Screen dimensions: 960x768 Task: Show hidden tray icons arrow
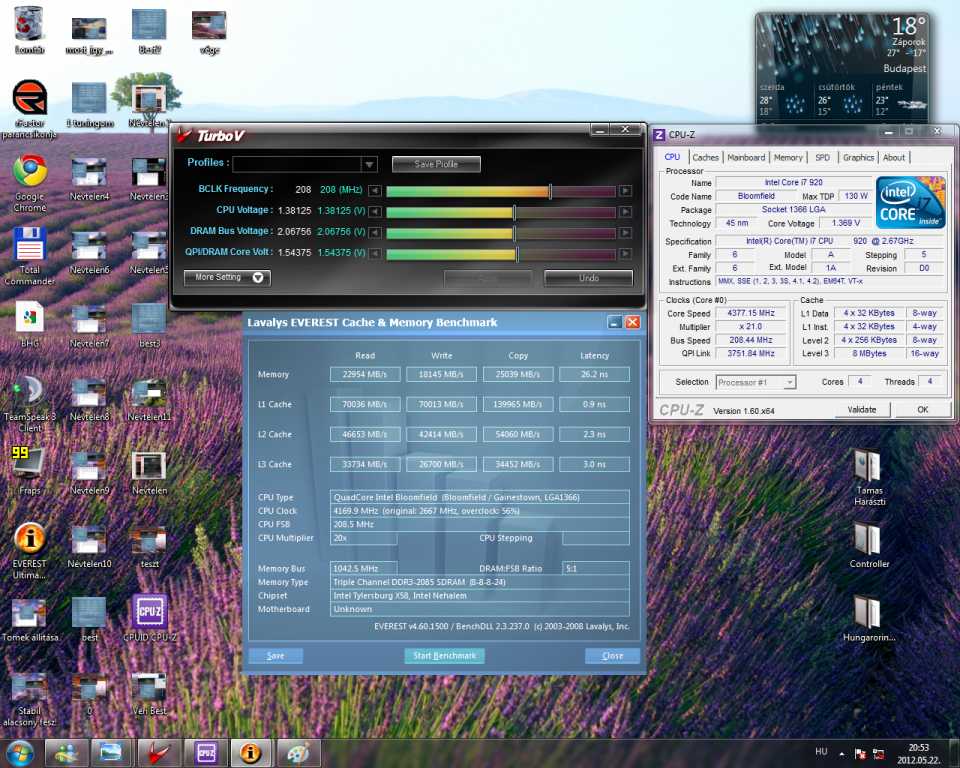click(842, 754)
